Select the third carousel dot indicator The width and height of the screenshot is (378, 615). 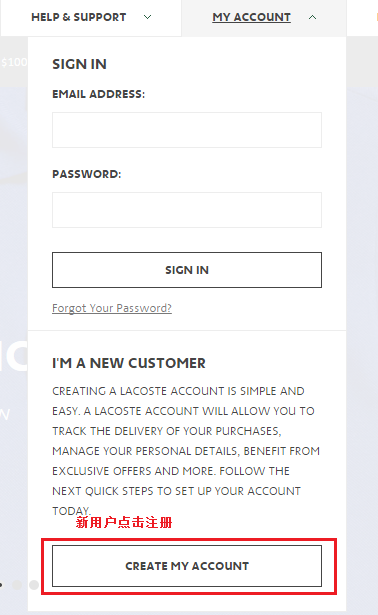(34, 585)
